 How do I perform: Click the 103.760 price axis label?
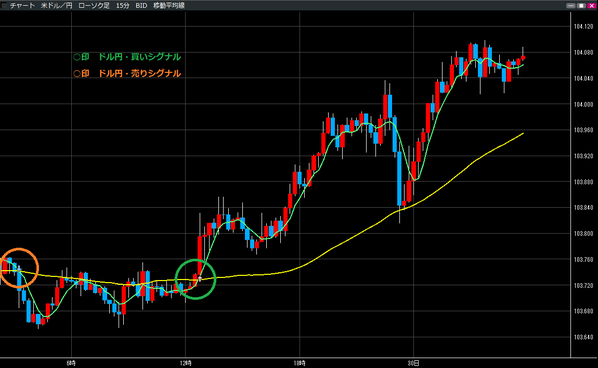pos(584,259)
